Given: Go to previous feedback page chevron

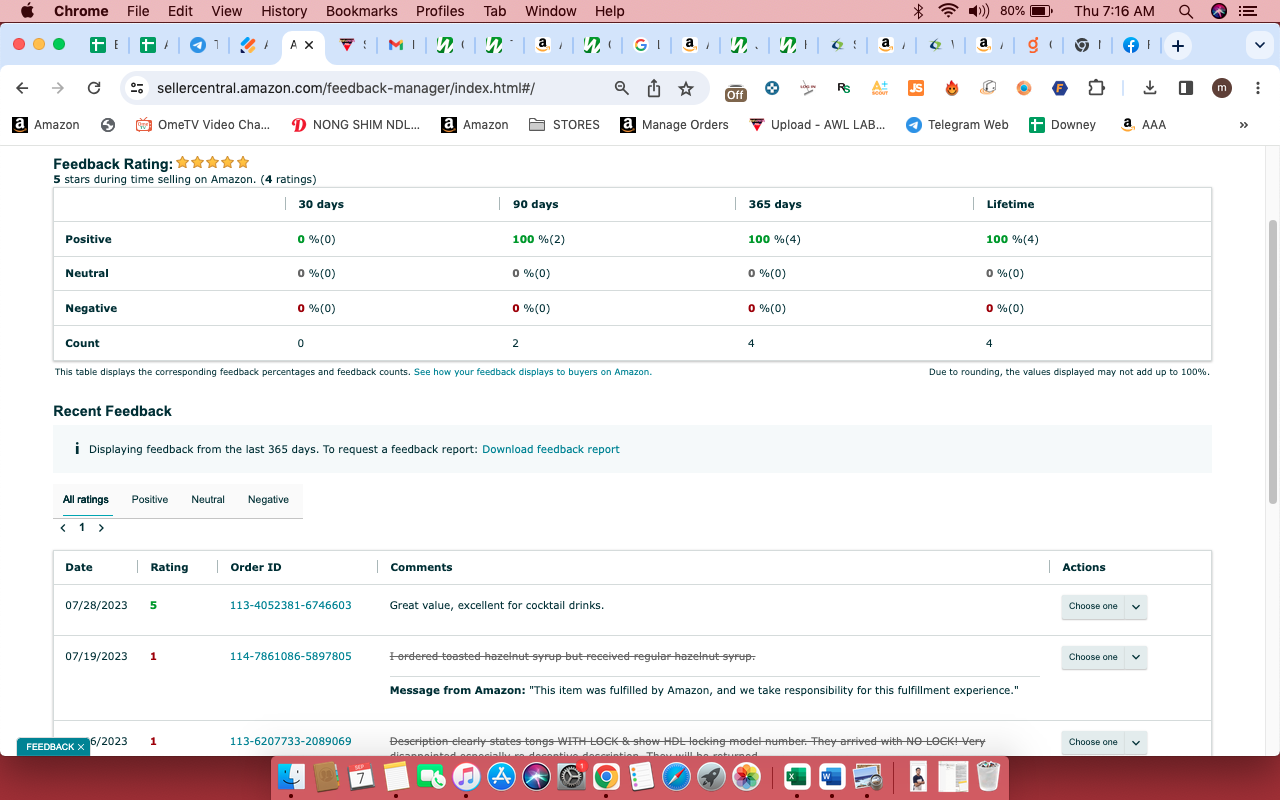Looking at the screenshot, I should pyautogui.click(x=63, y=527).
